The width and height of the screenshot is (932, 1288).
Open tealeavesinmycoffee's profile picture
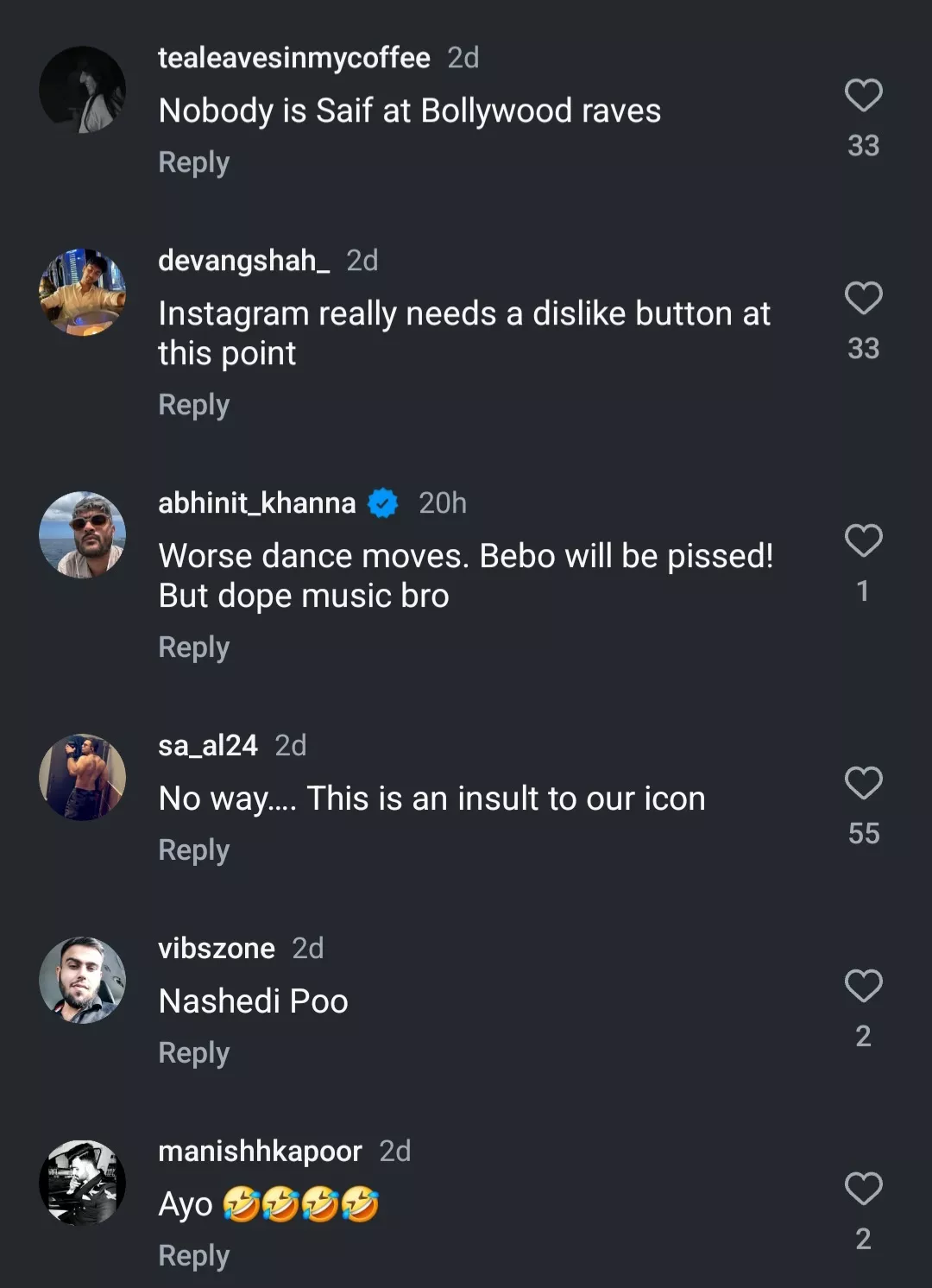[83, 90]
